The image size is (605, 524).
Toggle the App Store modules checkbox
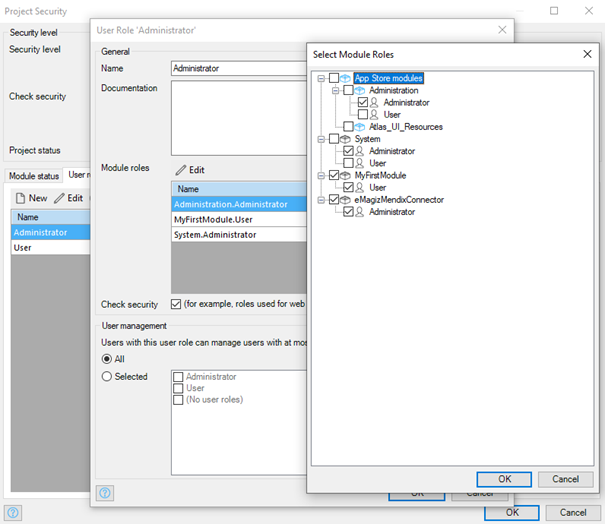coord(334,78)
